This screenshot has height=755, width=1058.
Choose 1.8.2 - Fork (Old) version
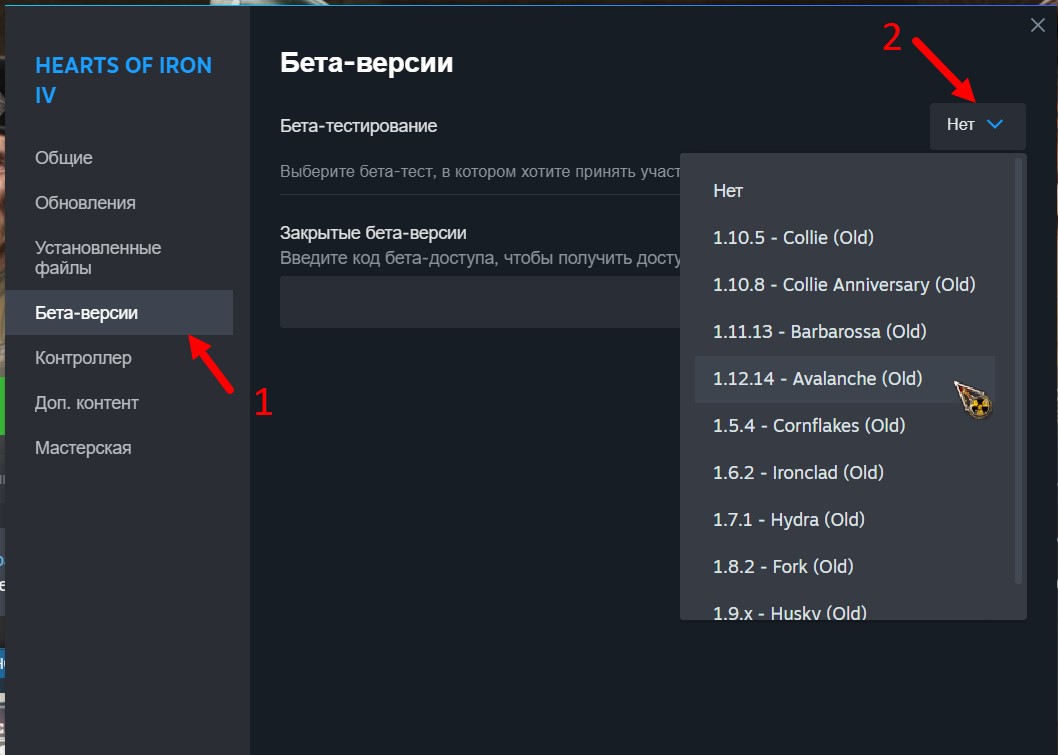point(845,567)
